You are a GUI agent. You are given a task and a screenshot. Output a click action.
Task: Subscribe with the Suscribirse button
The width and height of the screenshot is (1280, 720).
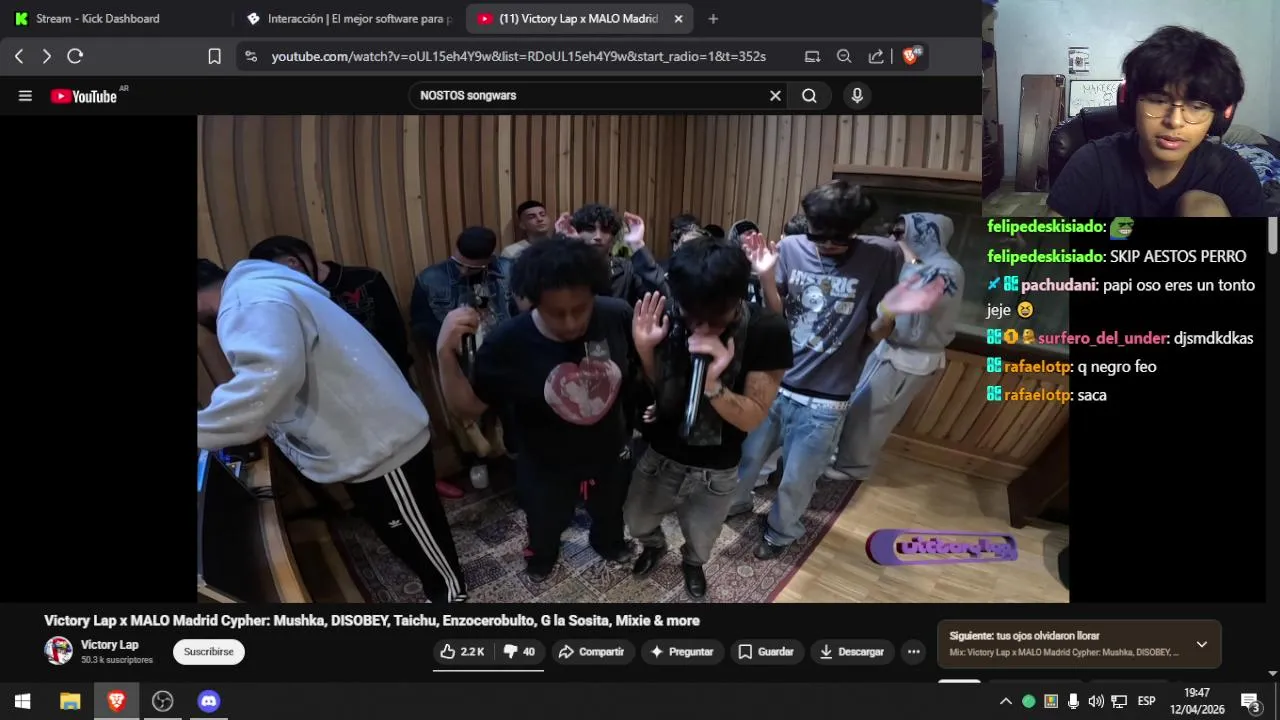pyautogui.click(x=208, y=652)
